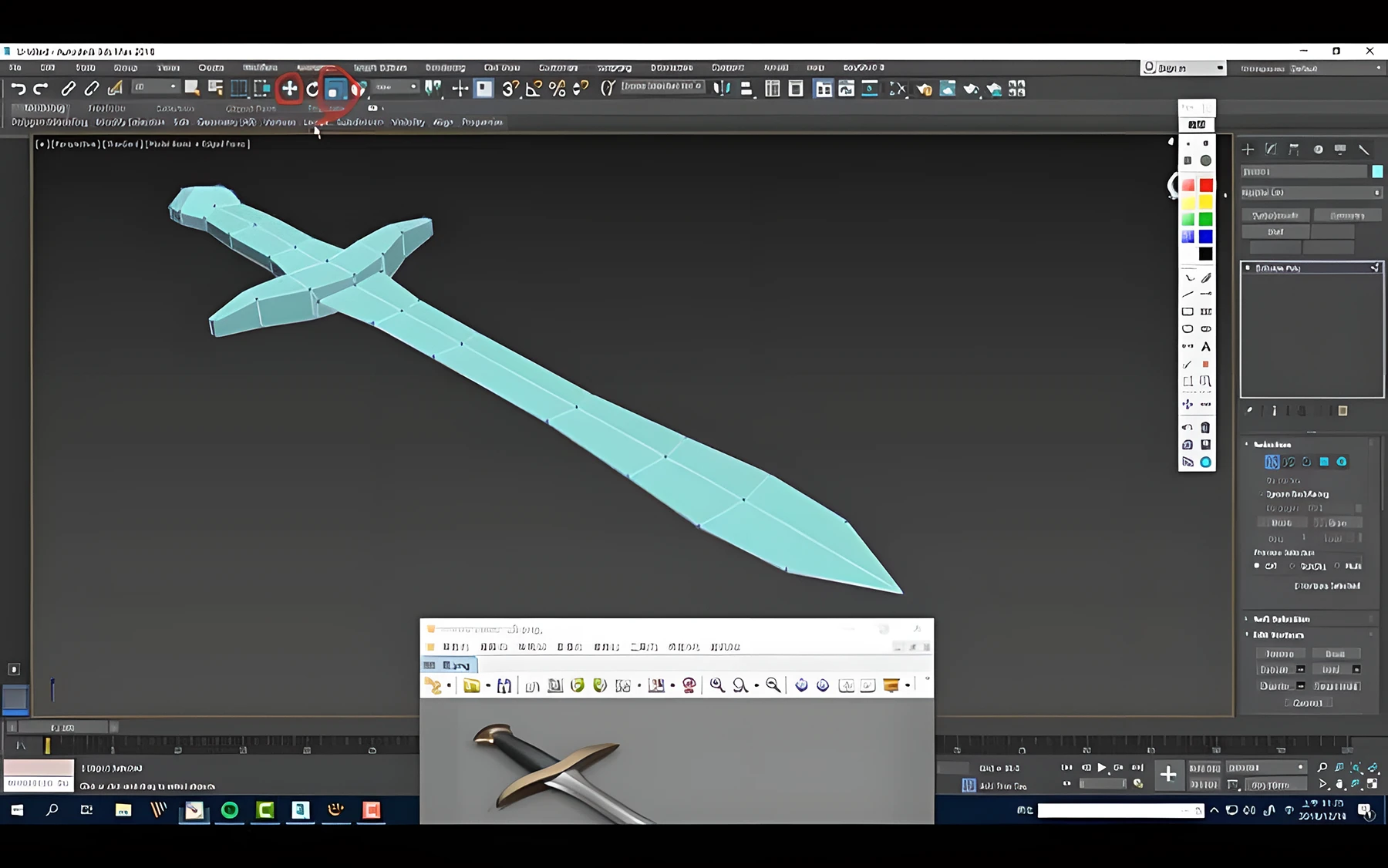Expand the Soft Selection rollout

[x=1281, y=619]
